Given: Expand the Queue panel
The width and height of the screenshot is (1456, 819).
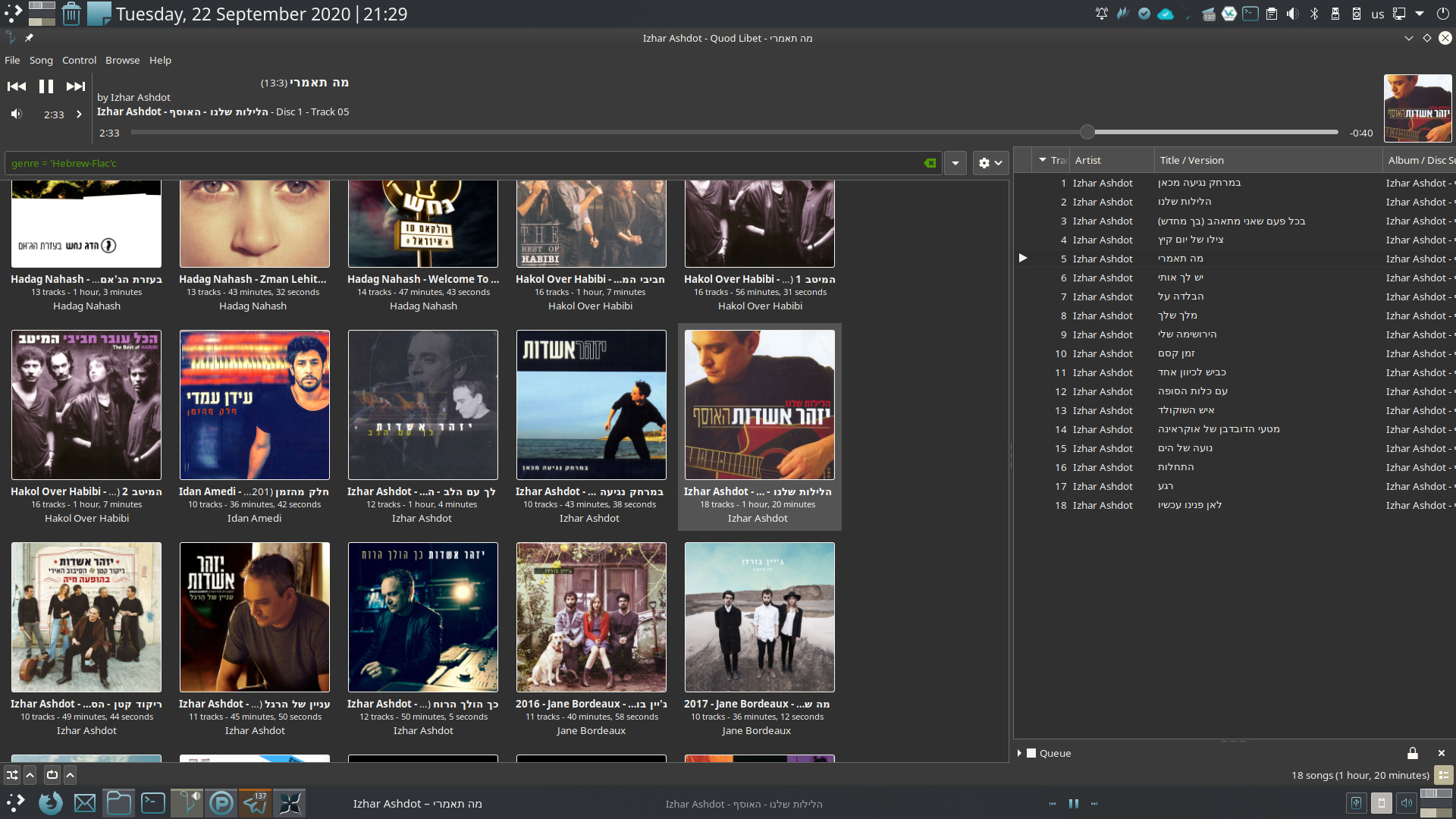Looking at the screenshot, I should (x=1019, y=753).
